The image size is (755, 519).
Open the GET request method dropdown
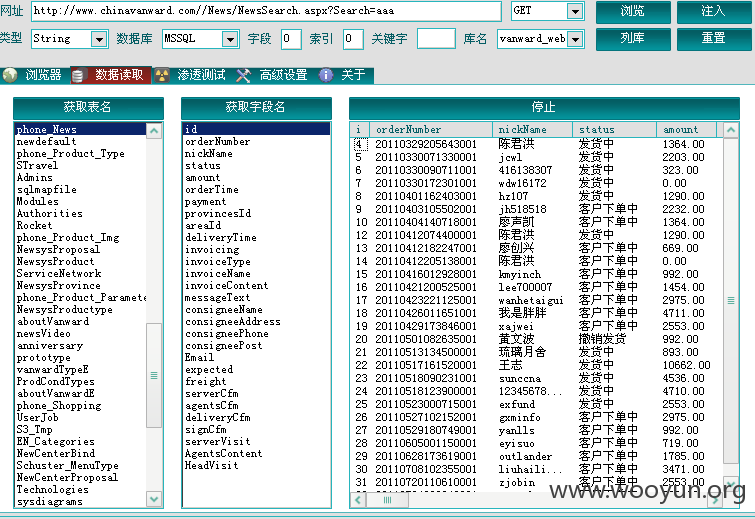(575, 11)
